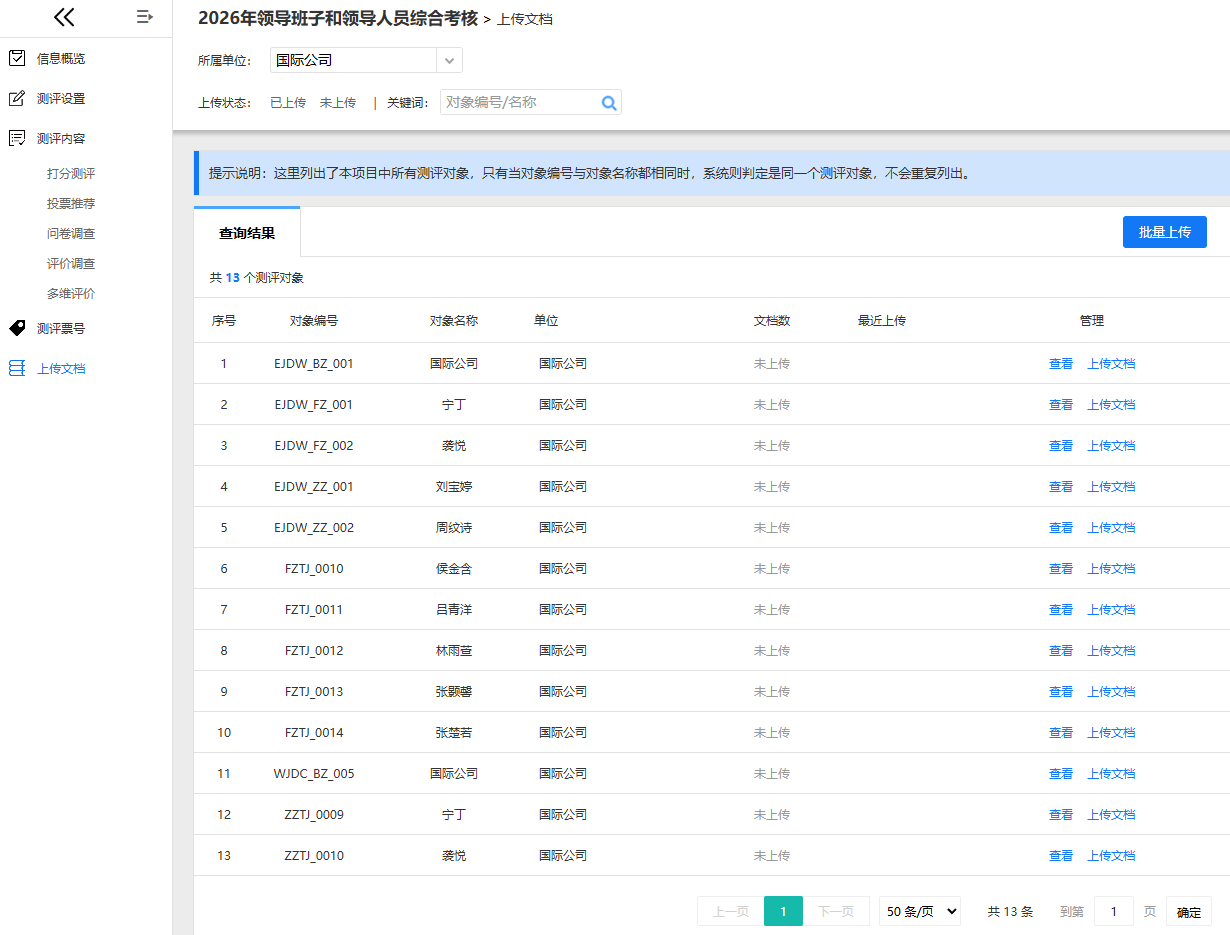Upload document for EJDW_BZ_001
Image resolution: width=1230 pixels, height=935 pixels.
point(1111,363)
